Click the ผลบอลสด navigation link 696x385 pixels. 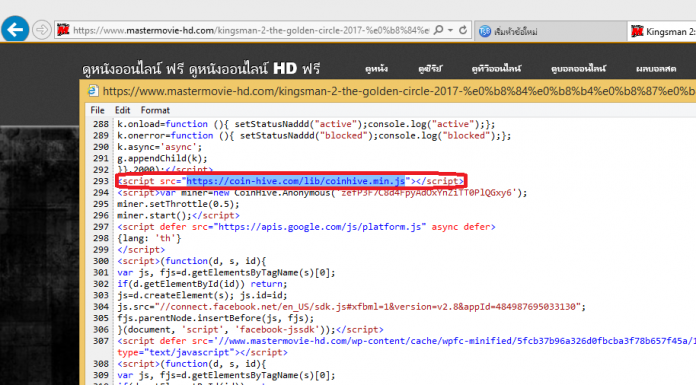coord(656,68)
